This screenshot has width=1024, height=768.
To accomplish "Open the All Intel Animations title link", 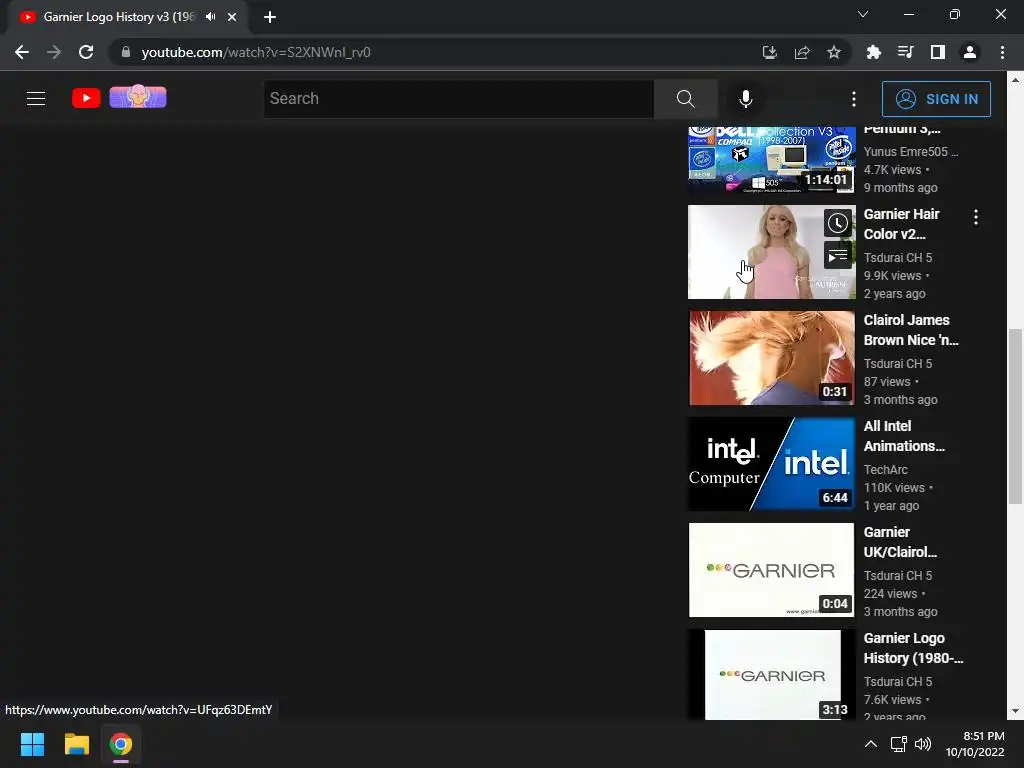I will click(904, 436).
